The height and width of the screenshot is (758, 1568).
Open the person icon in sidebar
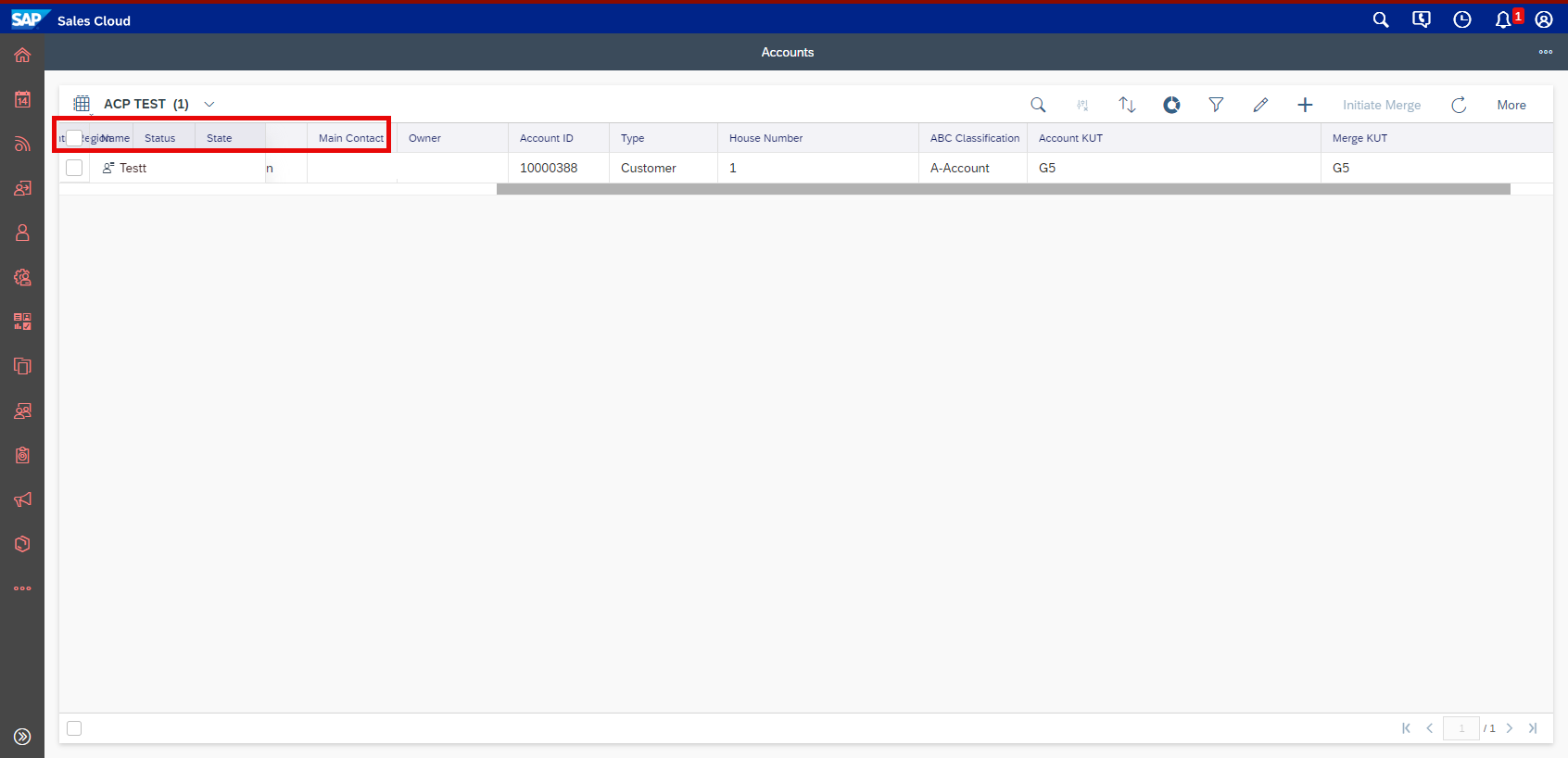point(22,233)
